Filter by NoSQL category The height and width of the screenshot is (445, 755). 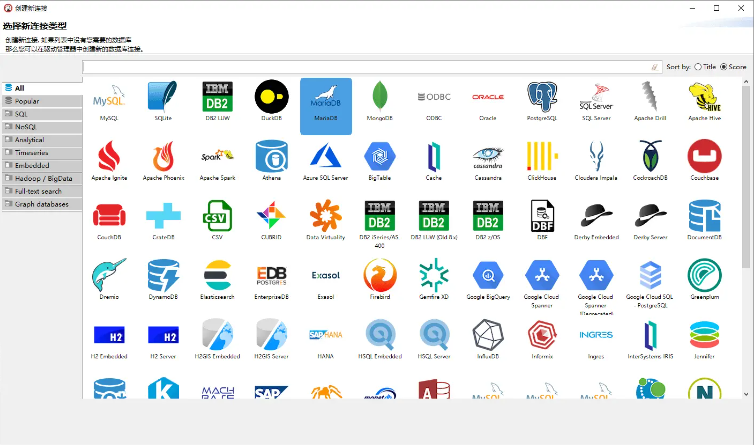pyautogui.click(x=42, y=127)
